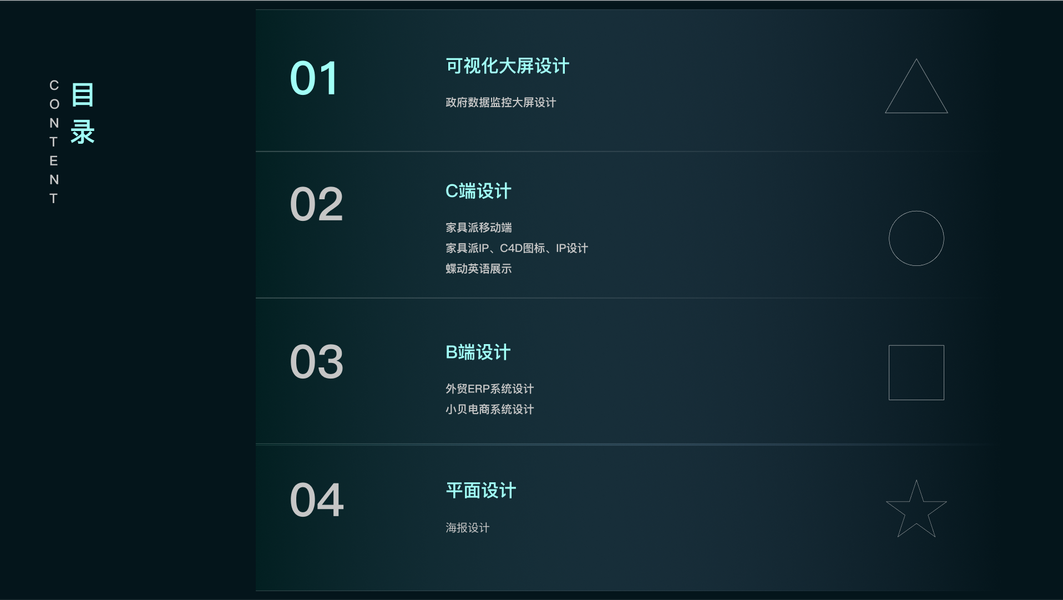Select 家具派IP、C4D图标、IP设计 entry

[517, 248]
